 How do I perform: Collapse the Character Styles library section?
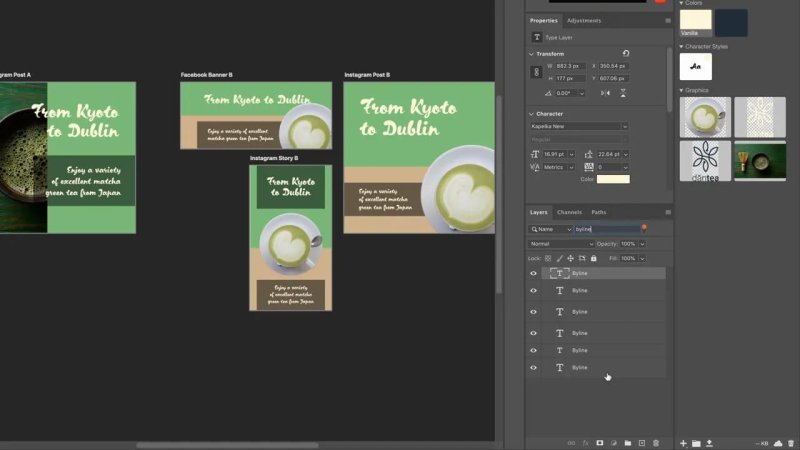tap(681, 46)
